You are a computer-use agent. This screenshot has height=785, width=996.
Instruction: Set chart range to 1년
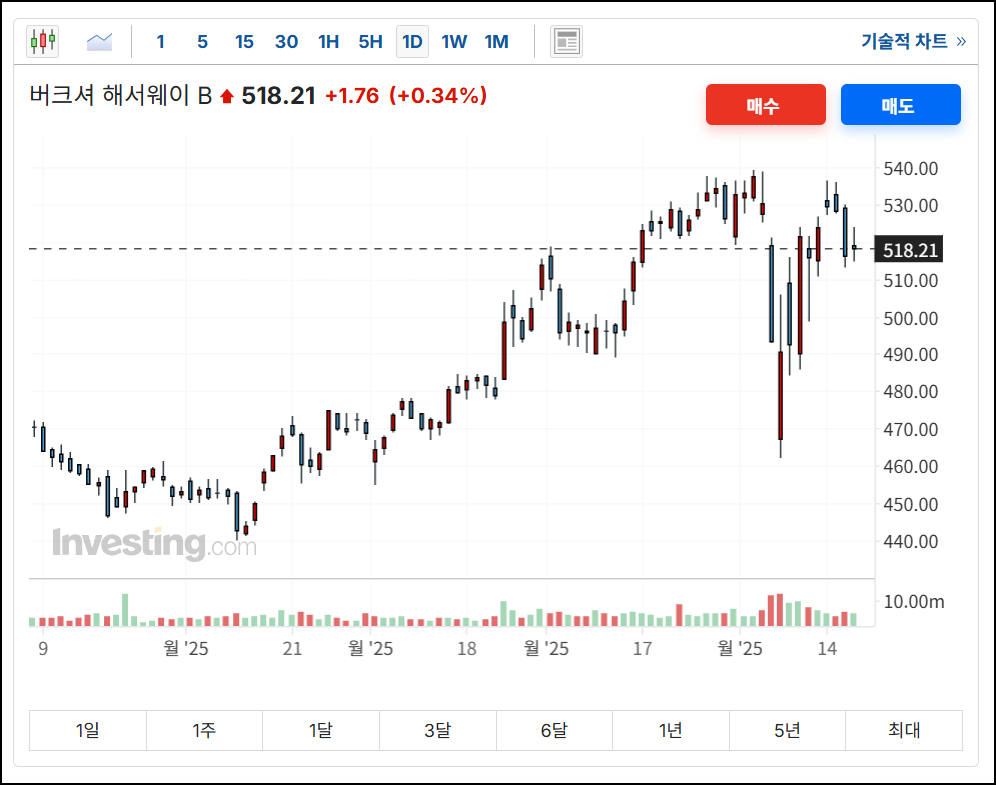[671, 730]
